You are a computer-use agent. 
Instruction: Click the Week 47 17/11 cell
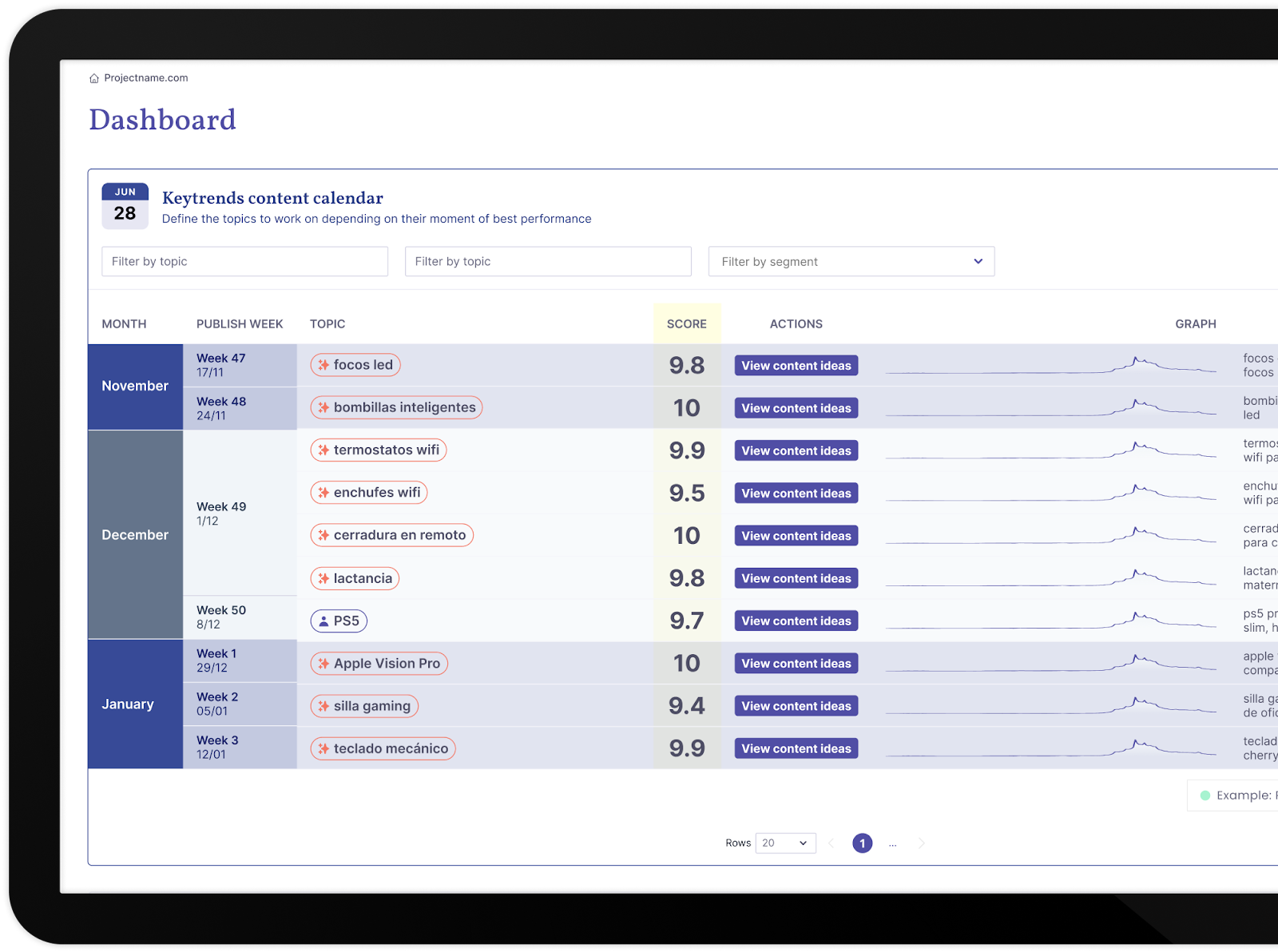240,365
